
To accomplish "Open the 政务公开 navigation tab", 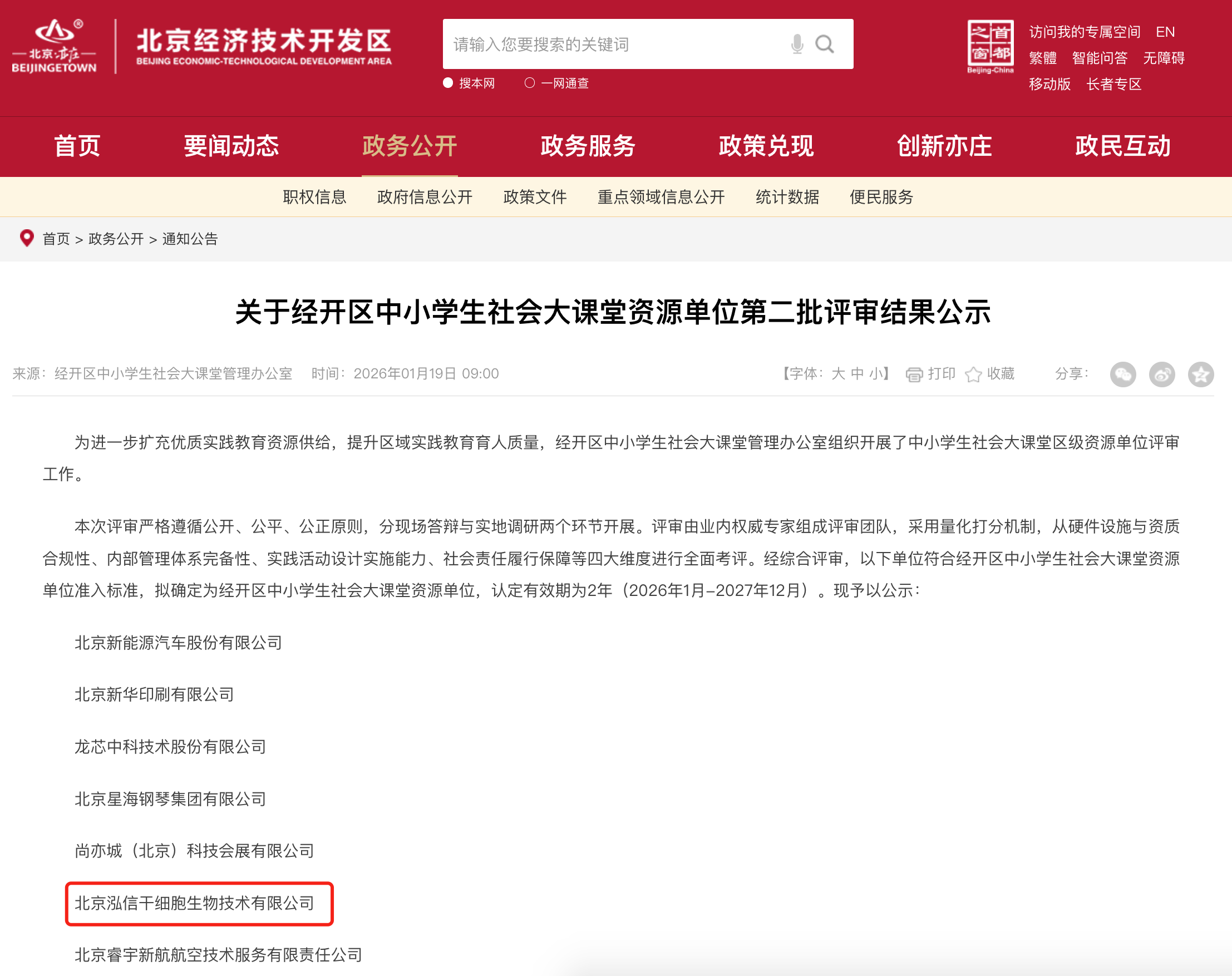I will pos(410,146).
